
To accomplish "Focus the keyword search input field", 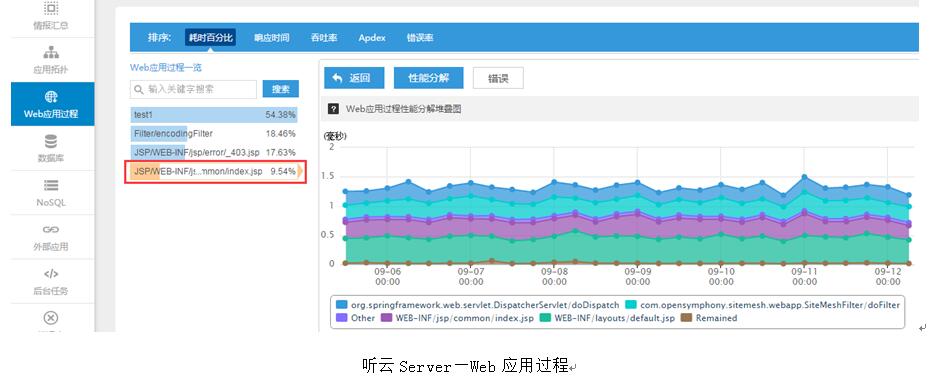I will click(x=194, y=90).
